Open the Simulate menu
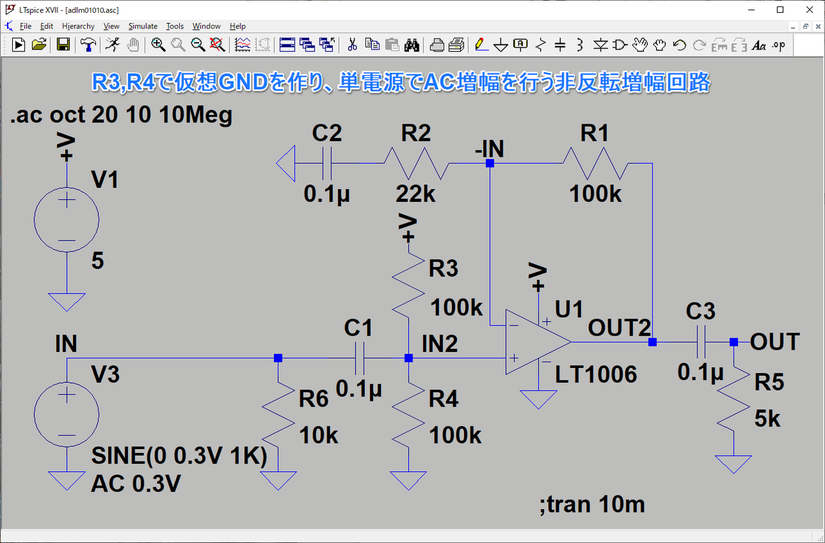Screen dimensions: 825x543 point(143,26)
